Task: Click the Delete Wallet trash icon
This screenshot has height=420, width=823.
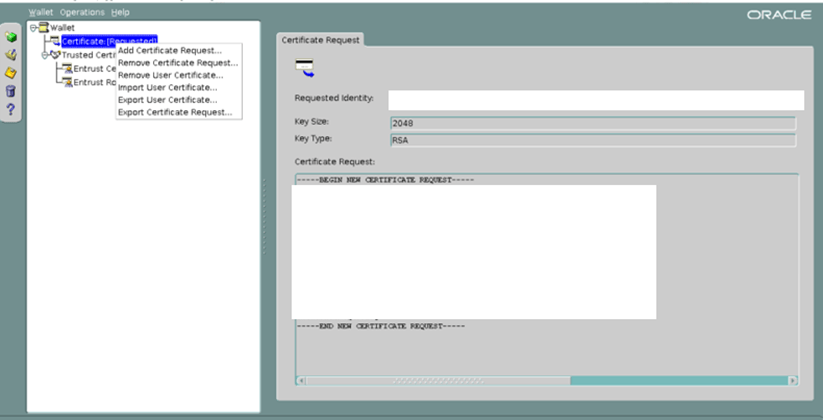Action: pos(11,91)
